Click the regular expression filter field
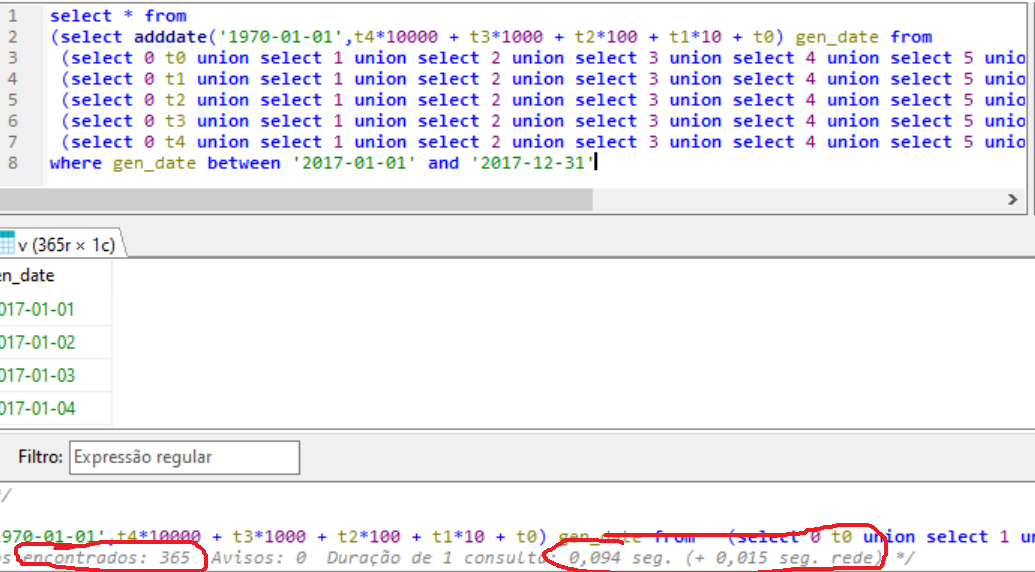 click(x=184, y=457)
